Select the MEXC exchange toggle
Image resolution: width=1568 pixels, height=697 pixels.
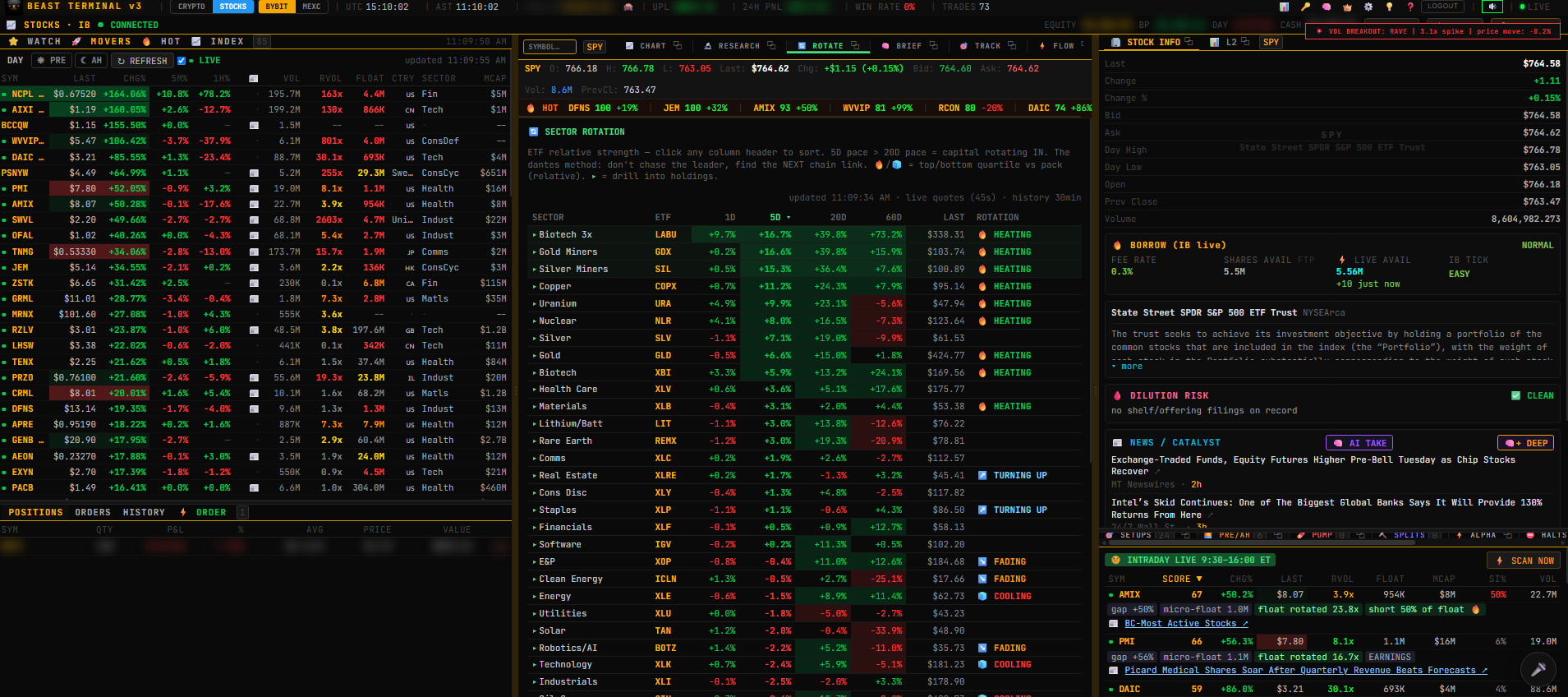312,7
